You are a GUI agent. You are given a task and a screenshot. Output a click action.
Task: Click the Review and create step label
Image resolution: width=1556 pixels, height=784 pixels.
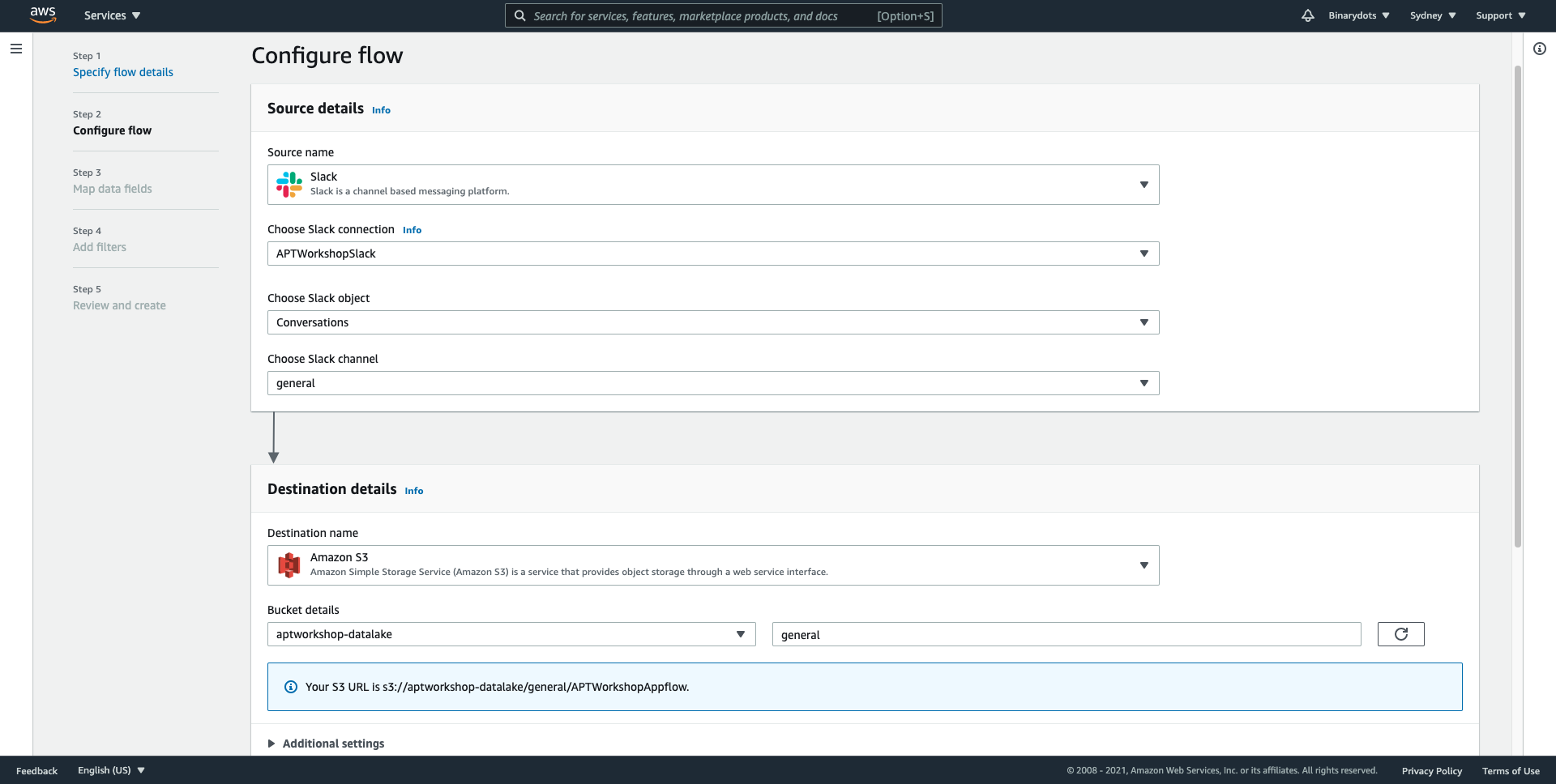coord(119,305)
